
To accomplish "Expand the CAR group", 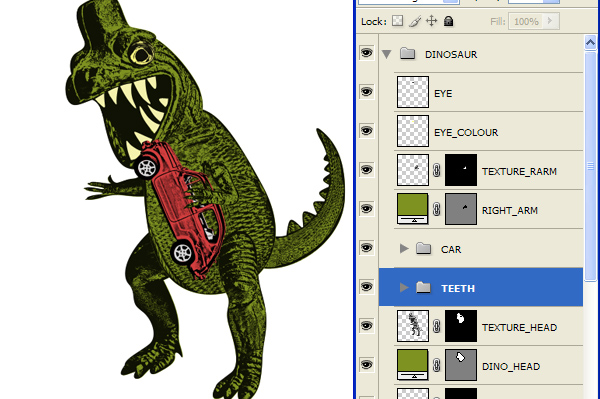I will click(404, 249).
